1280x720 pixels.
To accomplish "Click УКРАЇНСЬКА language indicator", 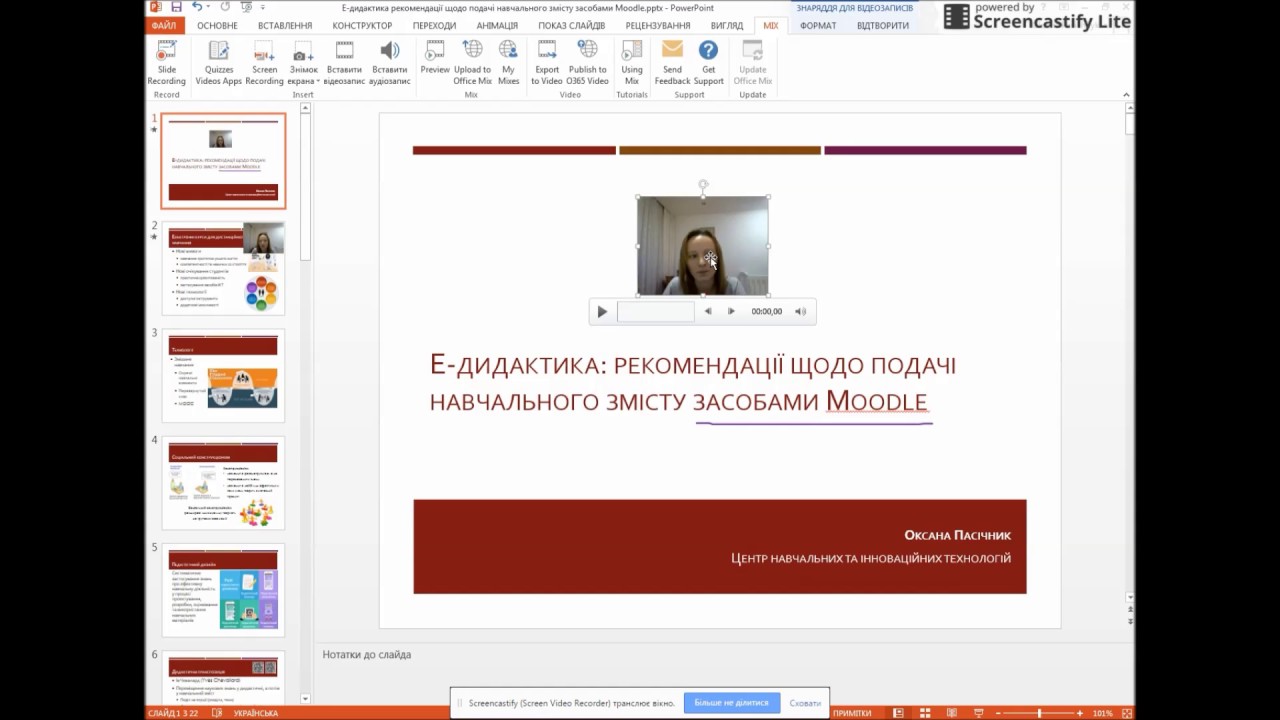I will pos(256,713).
